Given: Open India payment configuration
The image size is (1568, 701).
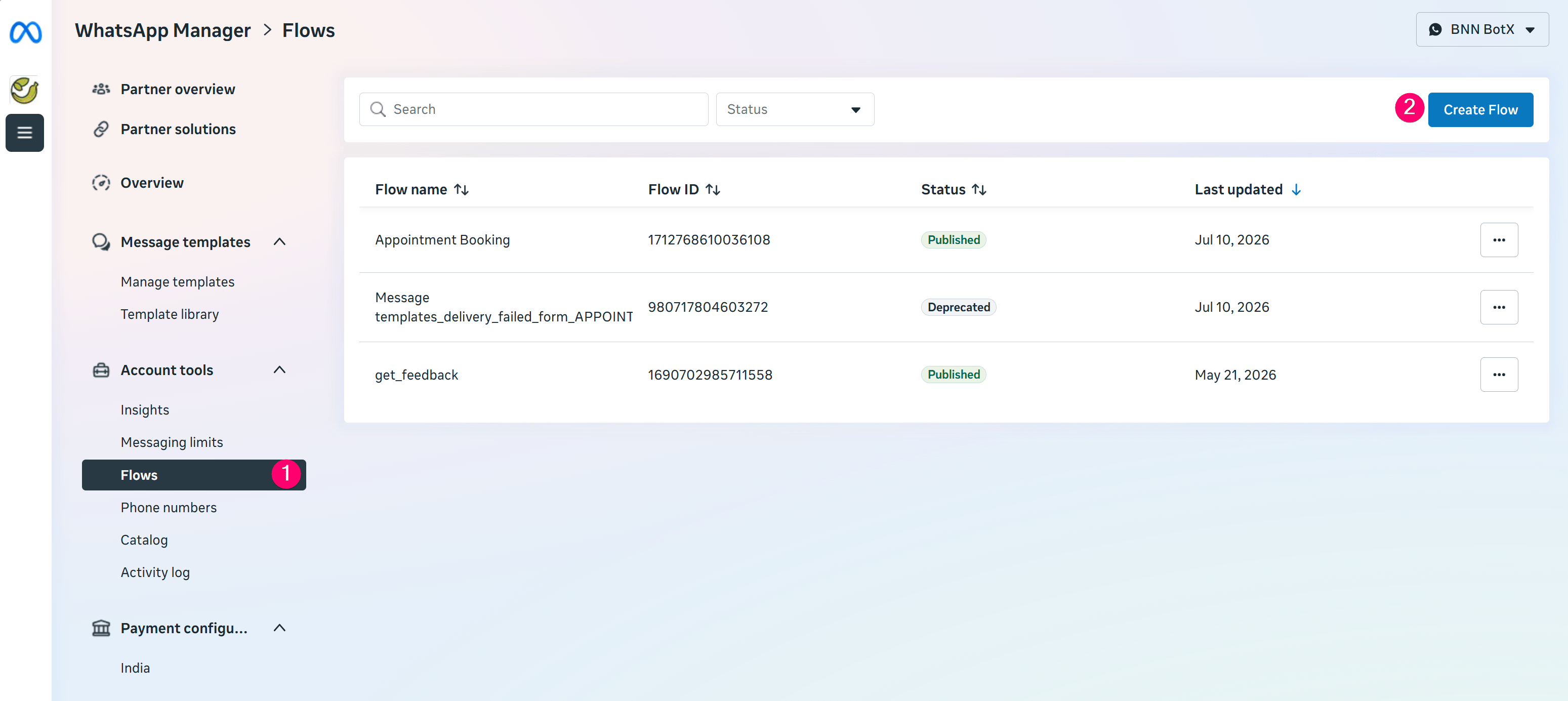Looking at the screenshot, I should tap(135, 668).
